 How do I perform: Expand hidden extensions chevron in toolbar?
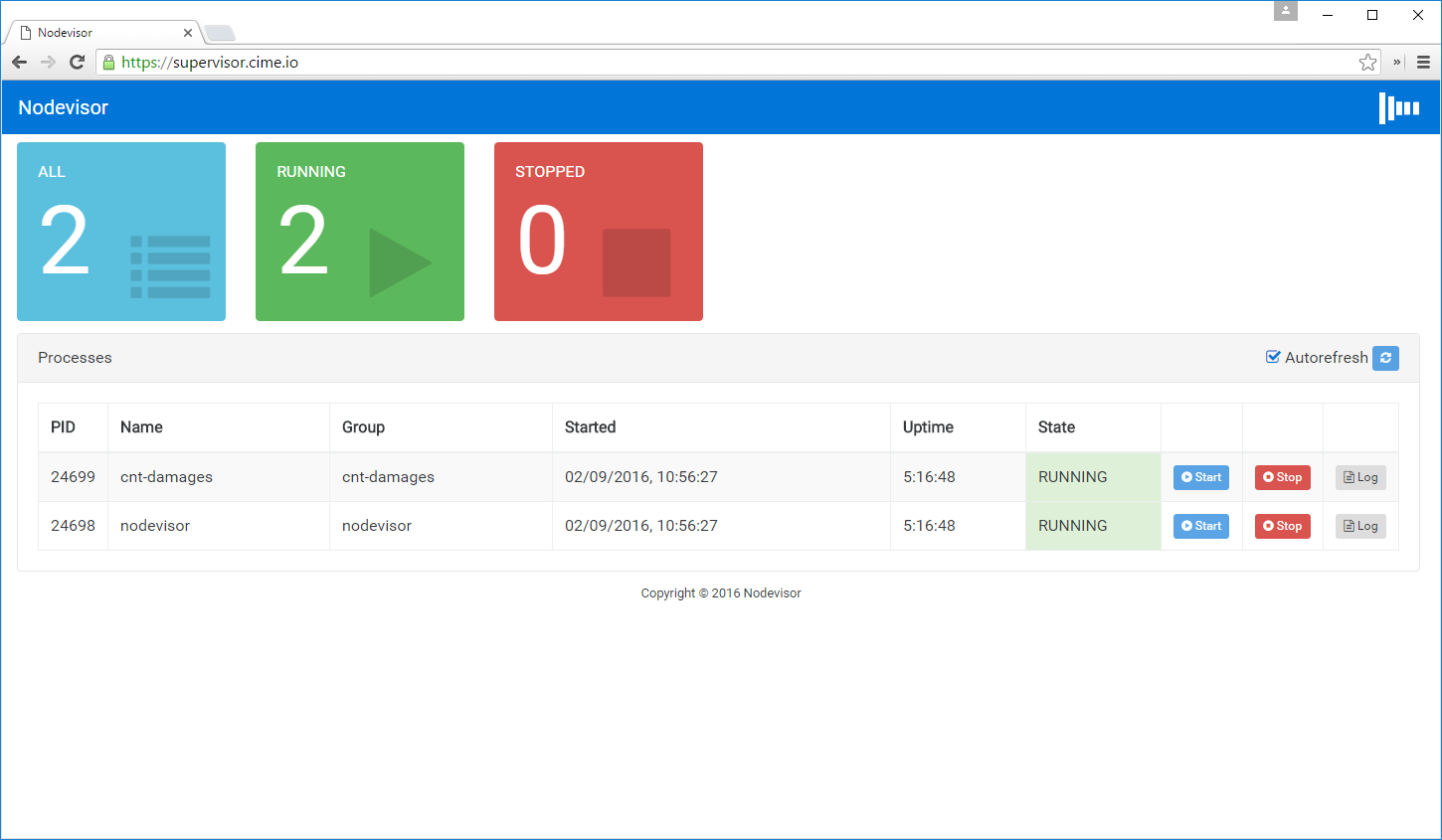(x=1397, y=63)
